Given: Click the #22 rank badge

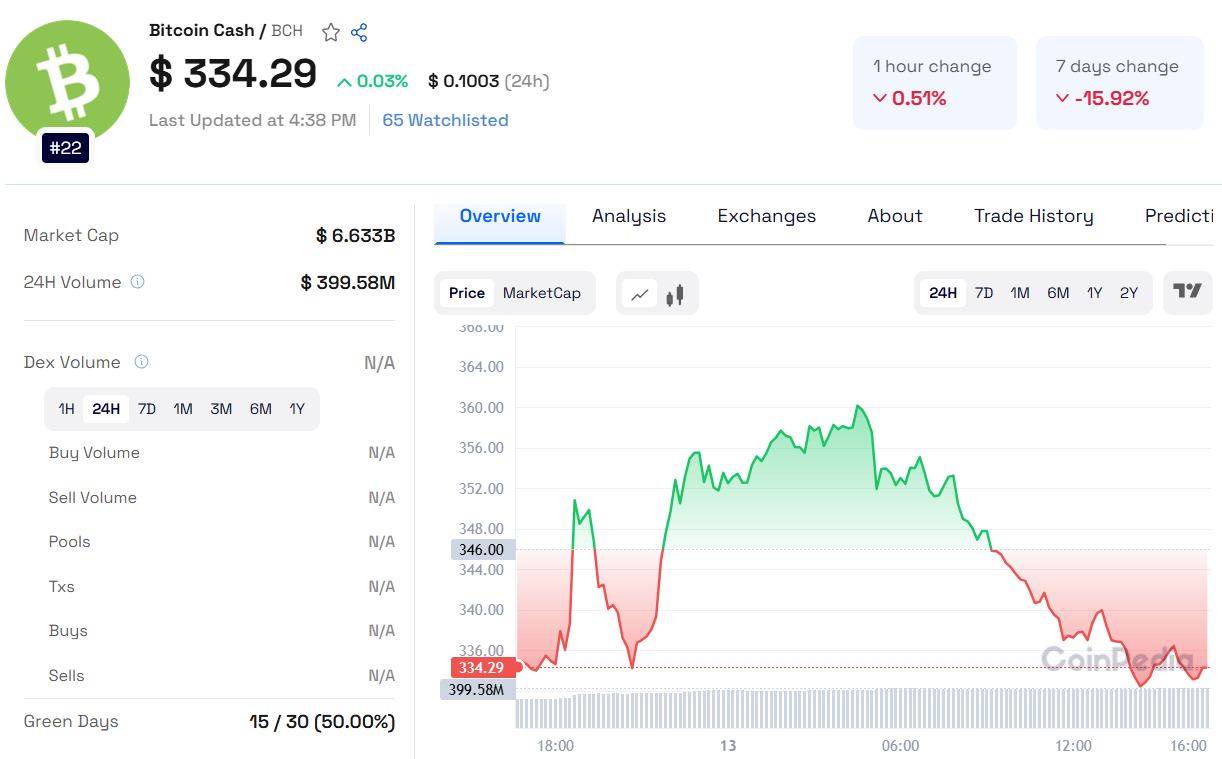Looking at the screenshot, I should pyautogui.click(x=66, y=149).
